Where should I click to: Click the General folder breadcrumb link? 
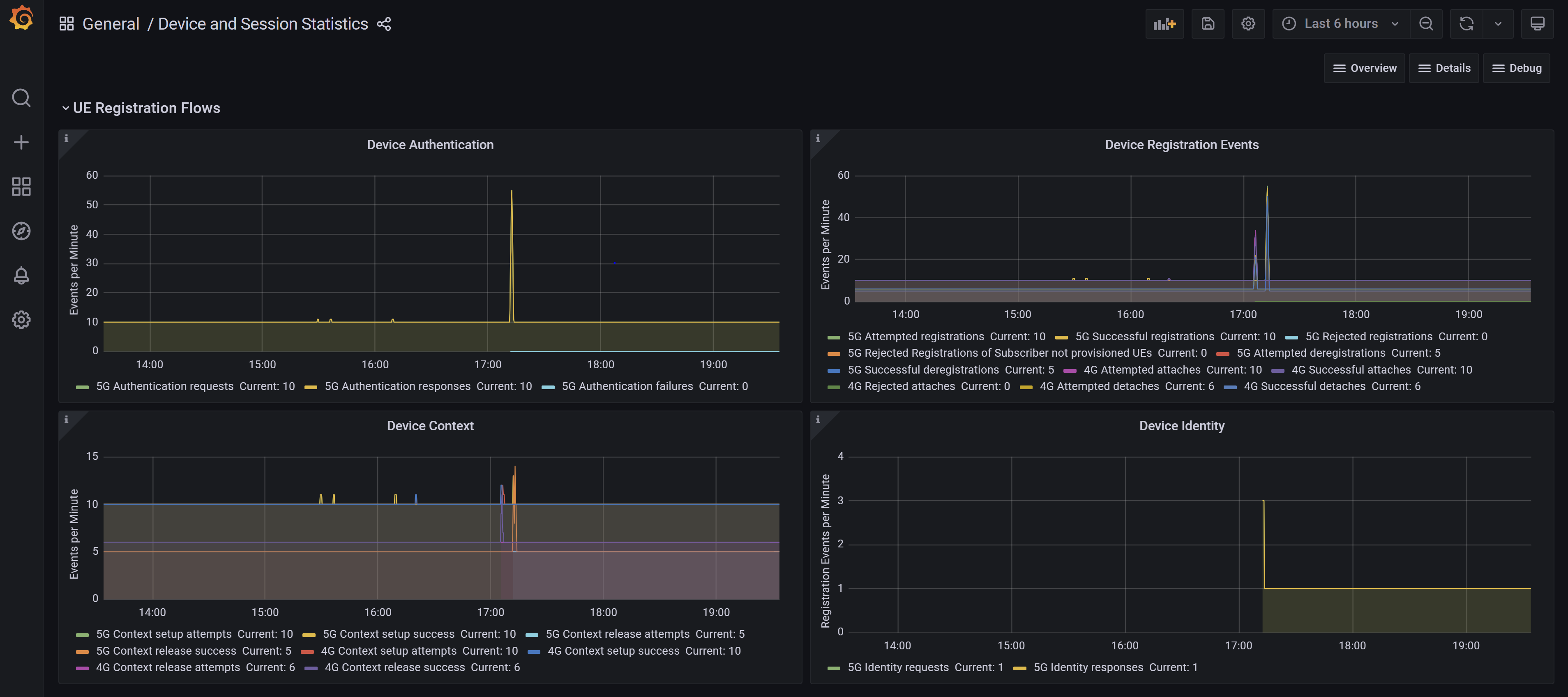click(x=111, y=24)
